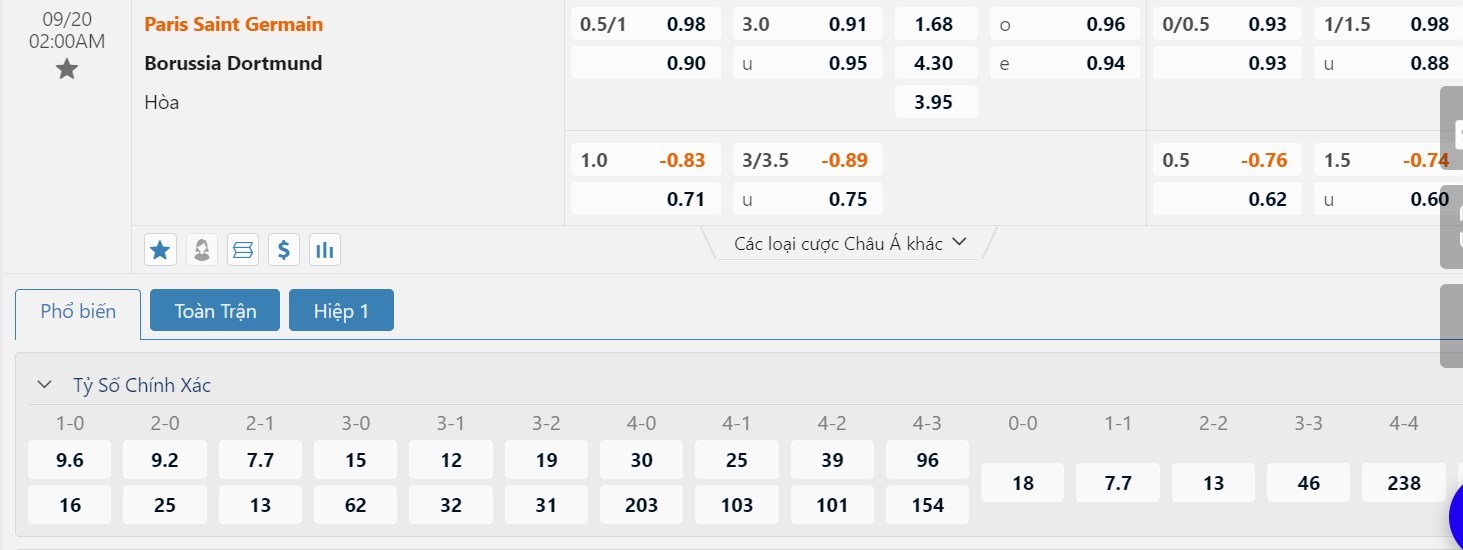The height and width of the screenshot is (550, 1463).
Task: Select the 4-3 score odds 96
Action: 928,460
